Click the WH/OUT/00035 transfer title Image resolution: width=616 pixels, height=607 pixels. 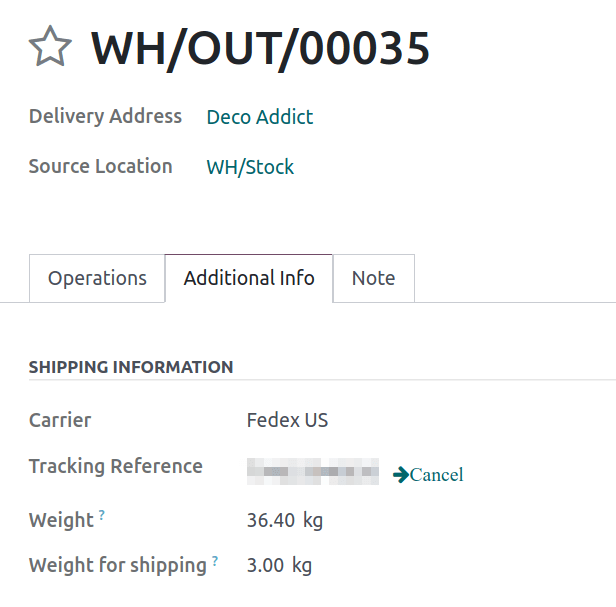click(260, 47)
